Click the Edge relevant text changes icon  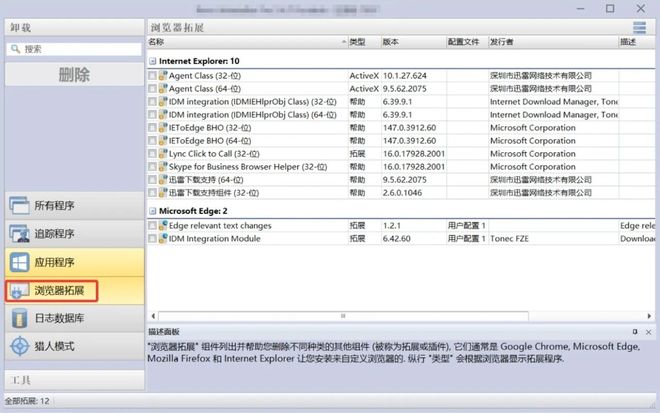pos(163,226)
